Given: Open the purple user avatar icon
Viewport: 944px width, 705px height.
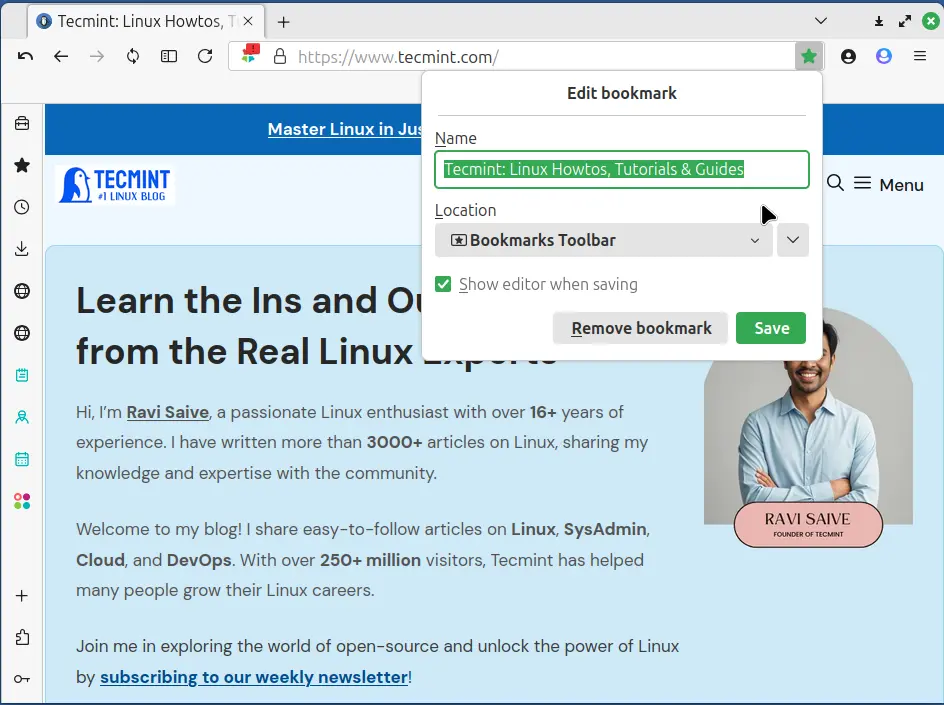Looking at the screenshot, I should click(884, 57).
